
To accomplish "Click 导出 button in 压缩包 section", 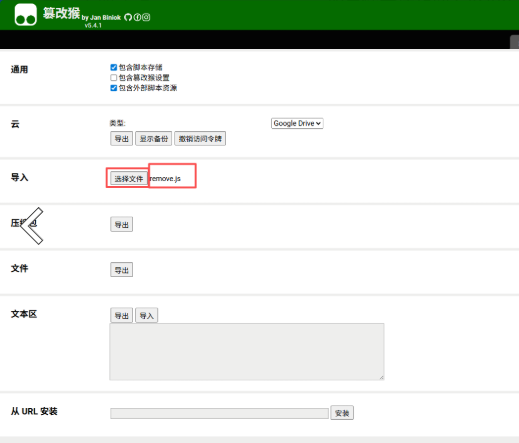I will (x=121, y=224).
